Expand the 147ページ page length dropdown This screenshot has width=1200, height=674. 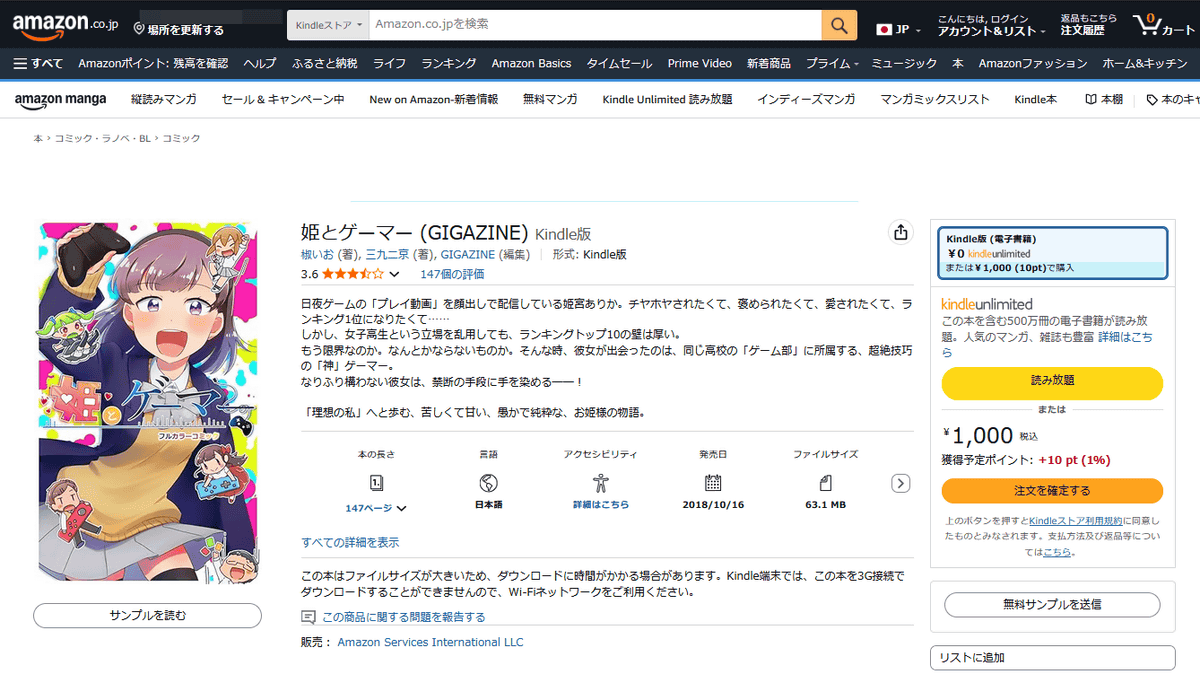[x=376, y=508]
